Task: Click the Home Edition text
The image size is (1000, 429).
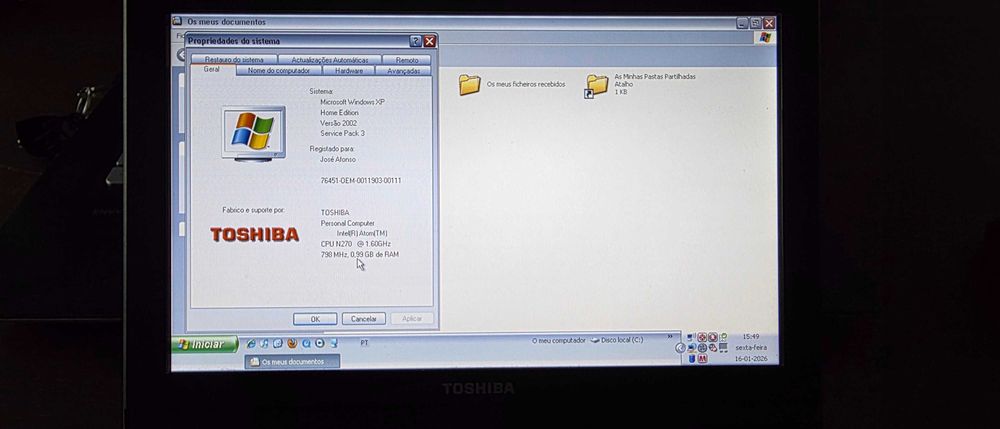Action: [x=339, y=113]
